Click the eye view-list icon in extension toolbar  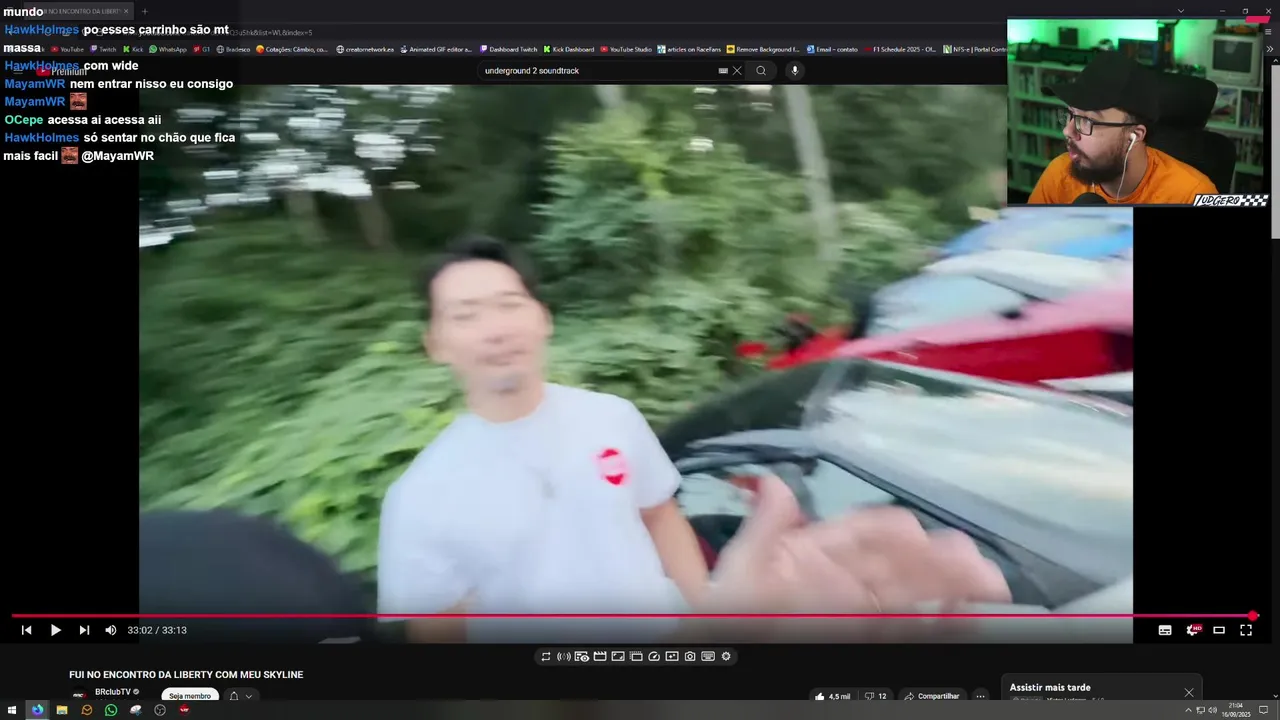coord(582,656)
